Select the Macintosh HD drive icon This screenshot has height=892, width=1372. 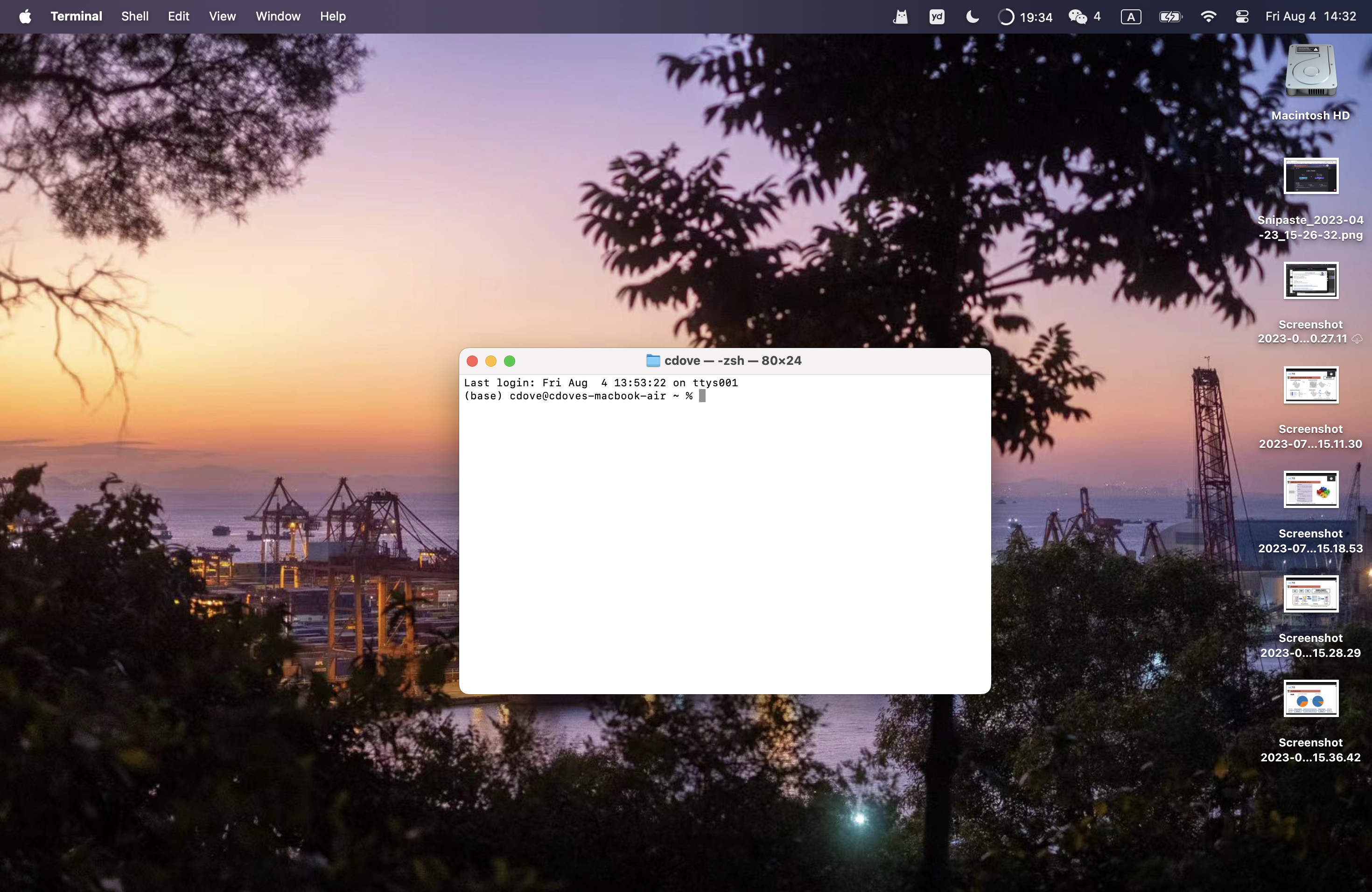[x=1311, y=70]
